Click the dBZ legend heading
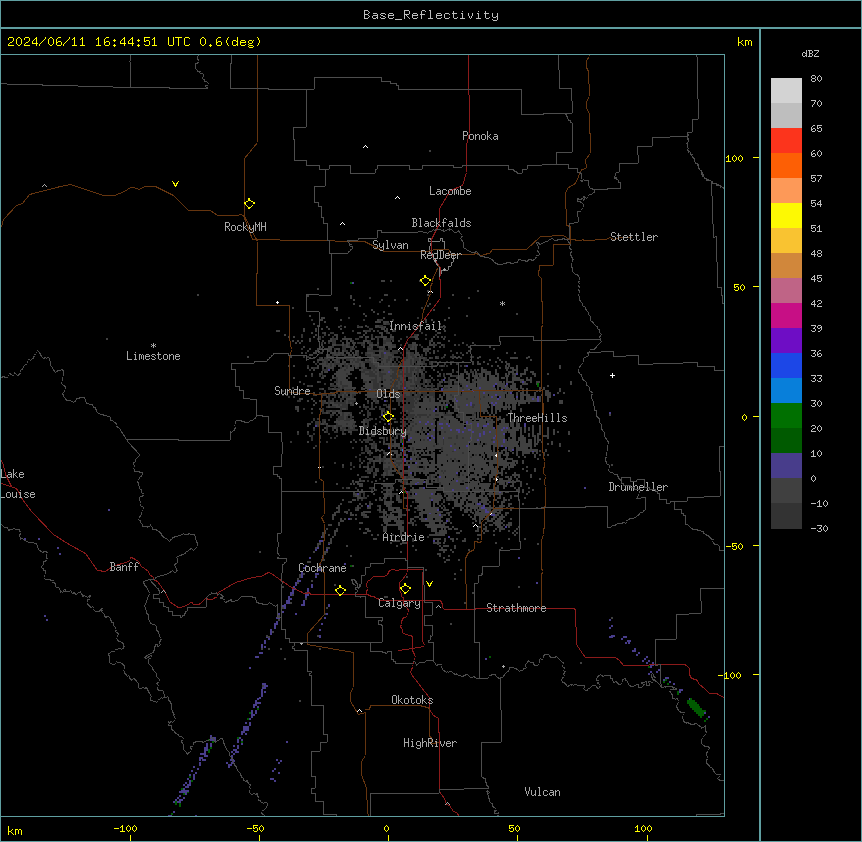862x842 pixels. (x=810, y=53)
